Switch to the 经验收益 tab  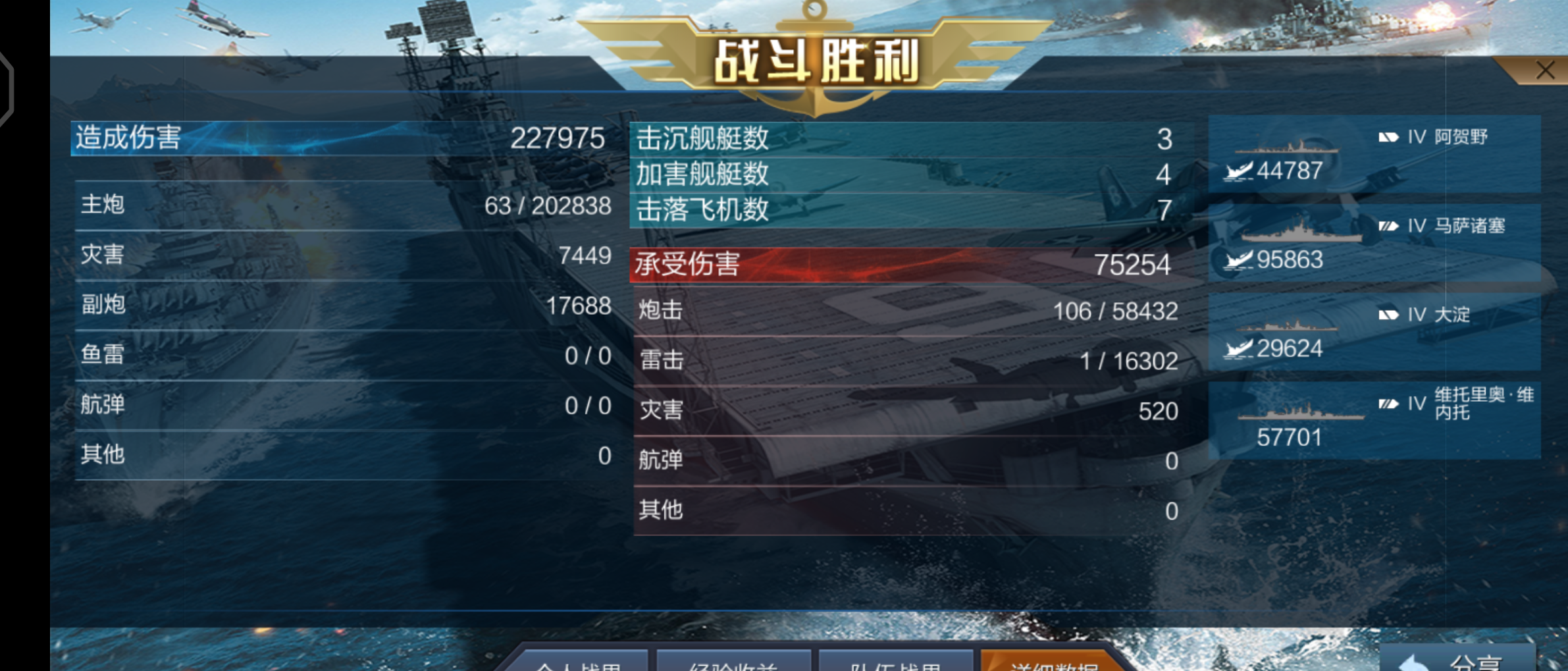click(x=733, y=660)
